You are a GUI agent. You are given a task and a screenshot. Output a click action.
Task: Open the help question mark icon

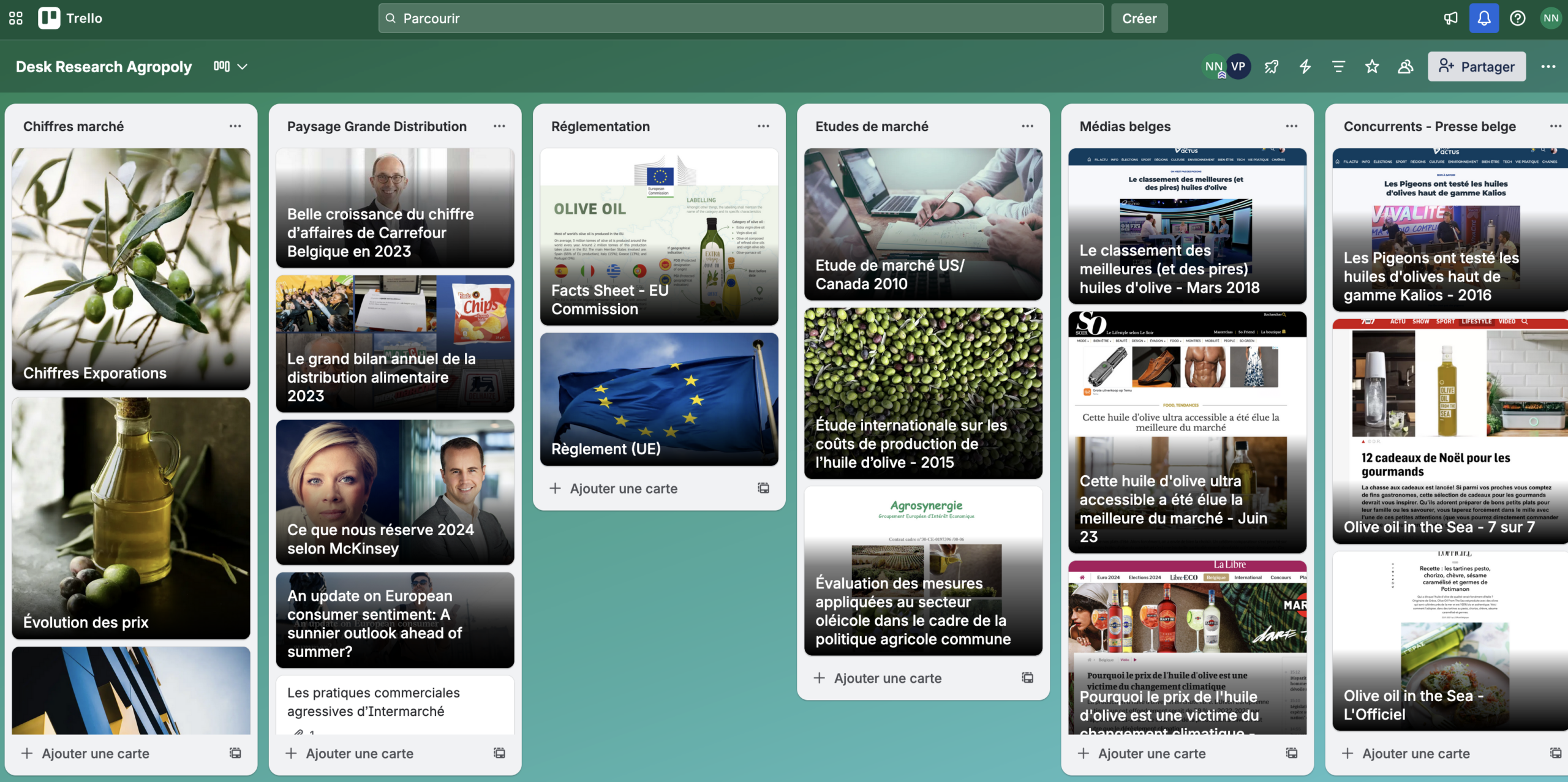pyautogui.click(x=1517, y=18)
